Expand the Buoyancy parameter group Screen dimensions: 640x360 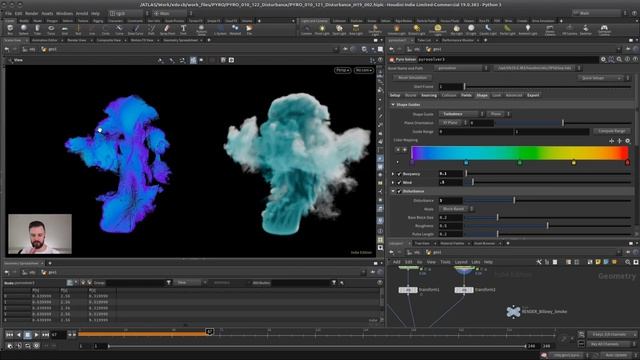click(393, 174)
